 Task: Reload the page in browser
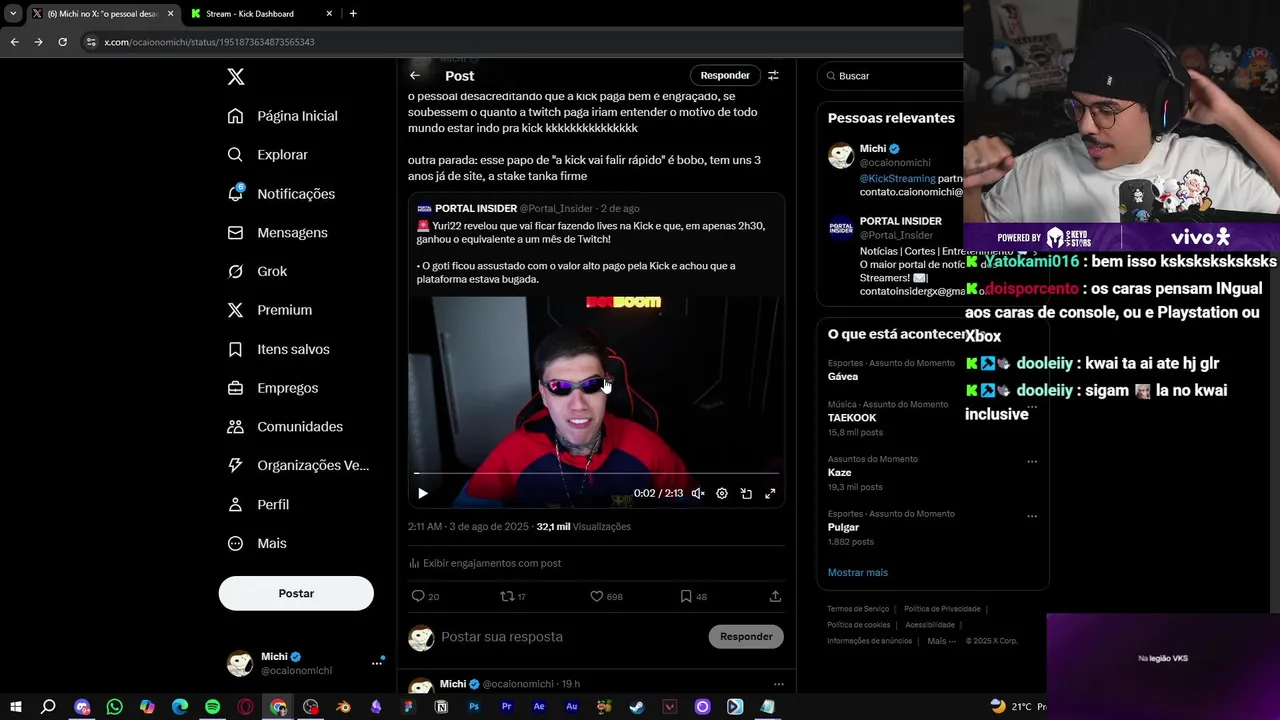[x=62, y=42]
